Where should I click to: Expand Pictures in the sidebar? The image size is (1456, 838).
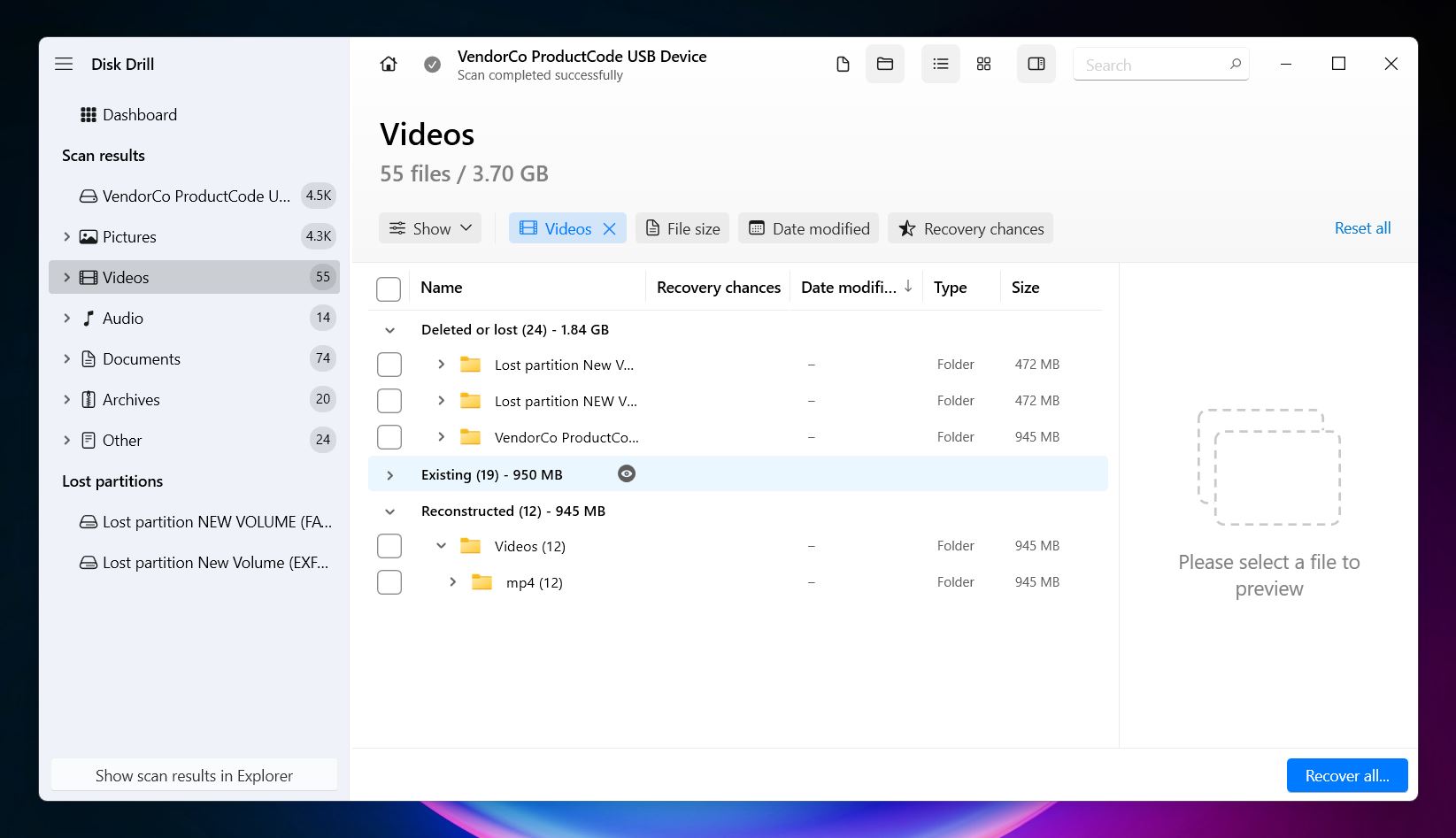[x=66, y=236]
